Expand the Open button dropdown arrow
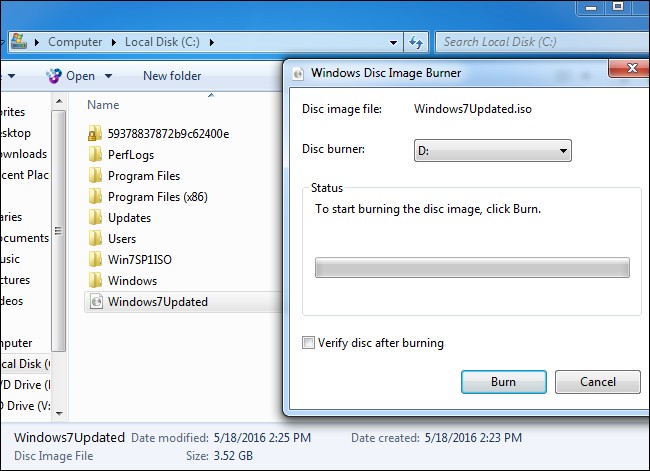The image size is (650, 471). [x=109, y=76]
